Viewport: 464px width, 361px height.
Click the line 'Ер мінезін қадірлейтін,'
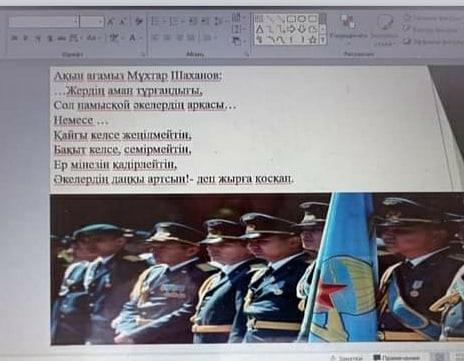(115, 164)
